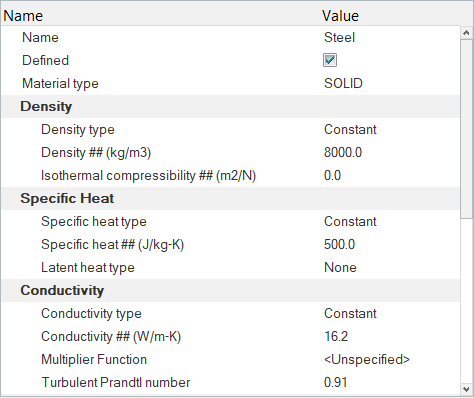Collapse the Conductivity section header
This screenshot has width=474, height=398.
click(62, 290)
